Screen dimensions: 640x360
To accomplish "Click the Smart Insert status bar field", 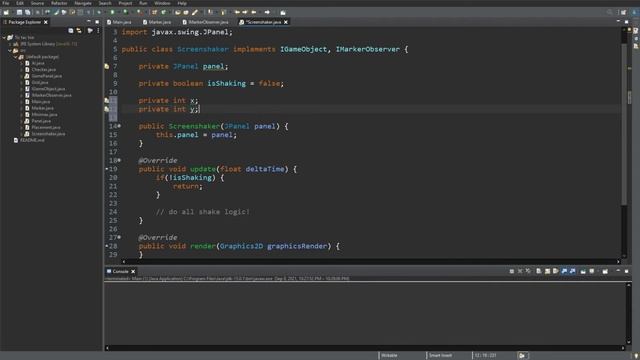I will click(x=441, y=356).
